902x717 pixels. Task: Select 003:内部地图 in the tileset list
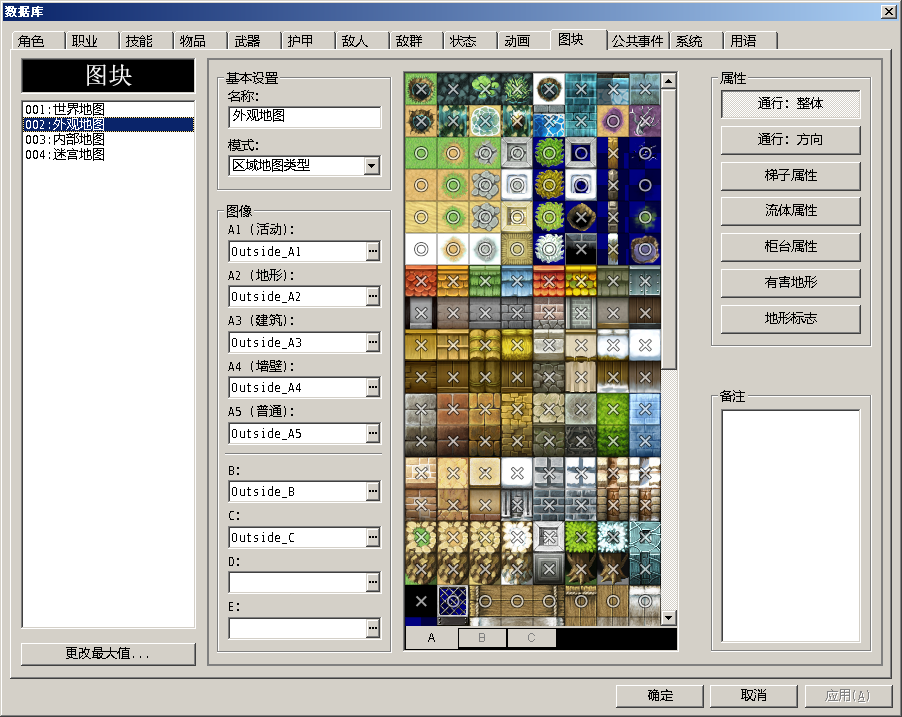[x=108, y=139]
